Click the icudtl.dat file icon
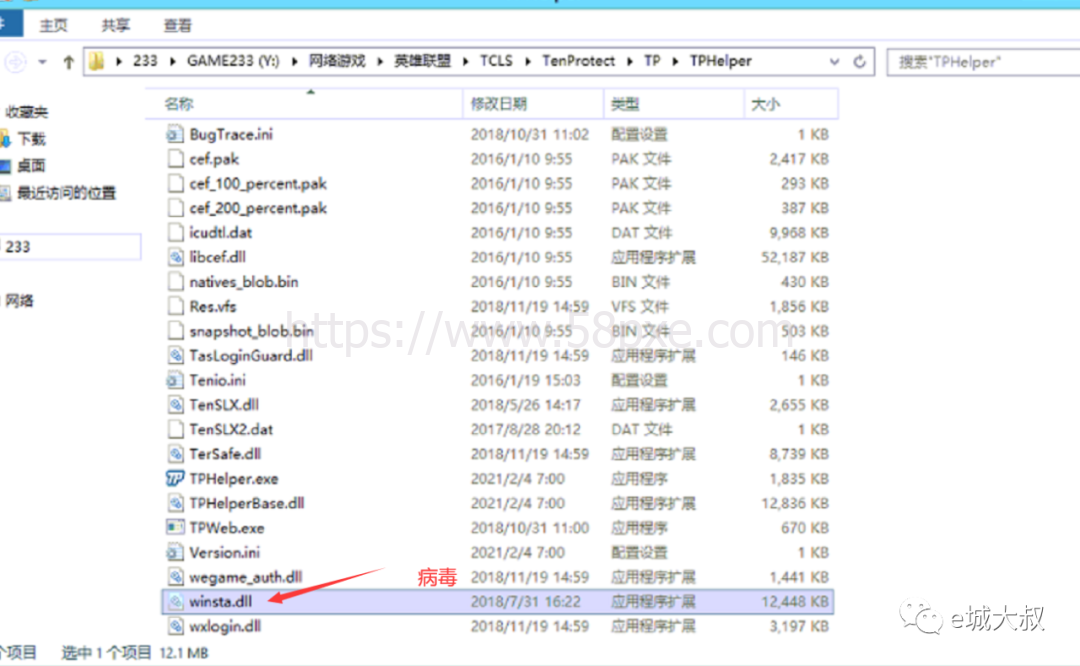Image resolution: width=1080 pixels, height=666 pixels. tap(175, 232)
